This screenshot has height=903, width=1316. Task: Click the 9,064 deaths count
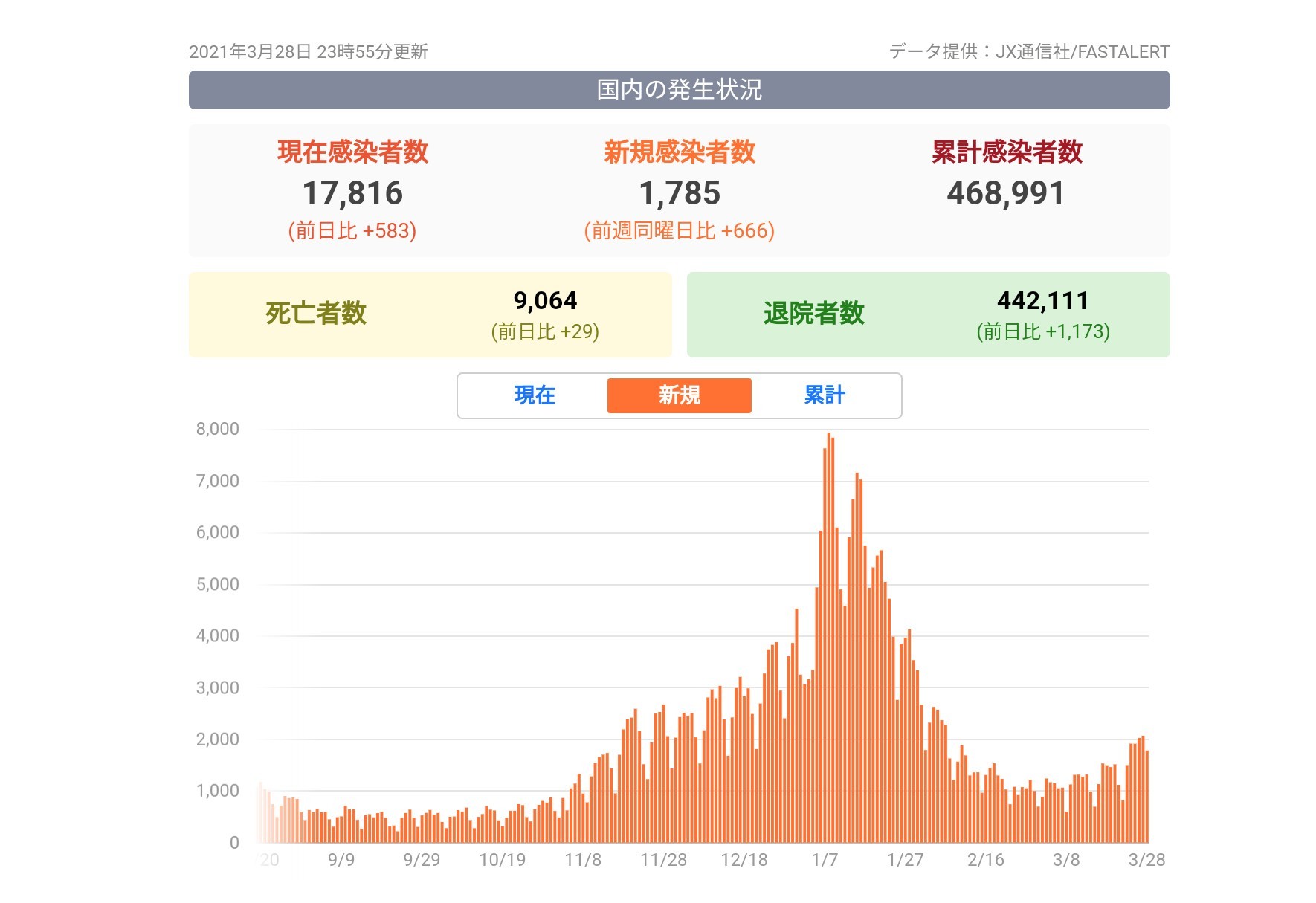click(x=545, y=301)
